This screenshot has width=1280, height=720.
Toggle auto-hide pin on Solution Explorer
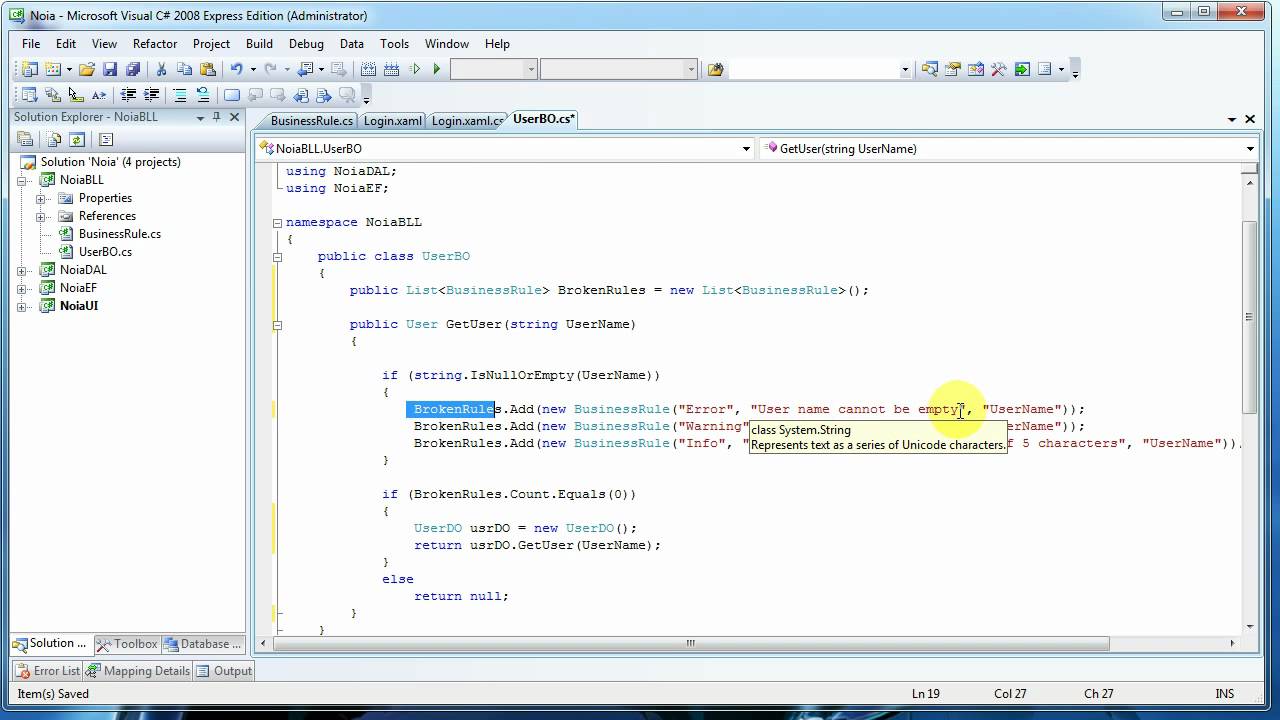click(x=217, y=117)
